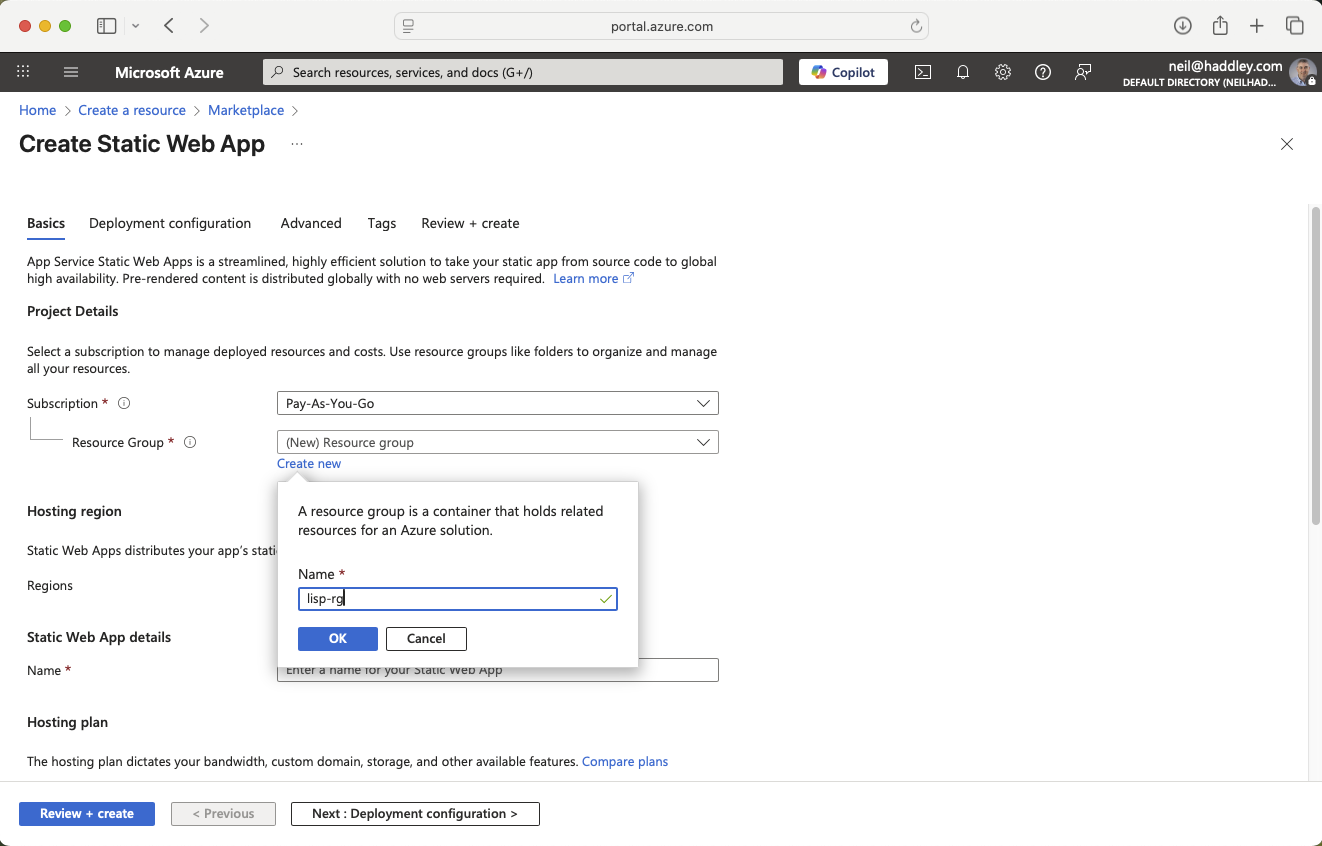Show the Resource Group info tooltip icon
This screenshot has width=1322, height=846.
point(190,442)
